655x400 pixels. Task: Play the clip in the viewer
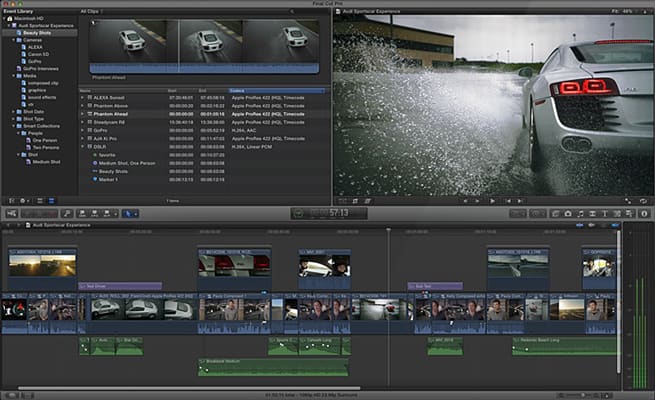pos(493,201)
